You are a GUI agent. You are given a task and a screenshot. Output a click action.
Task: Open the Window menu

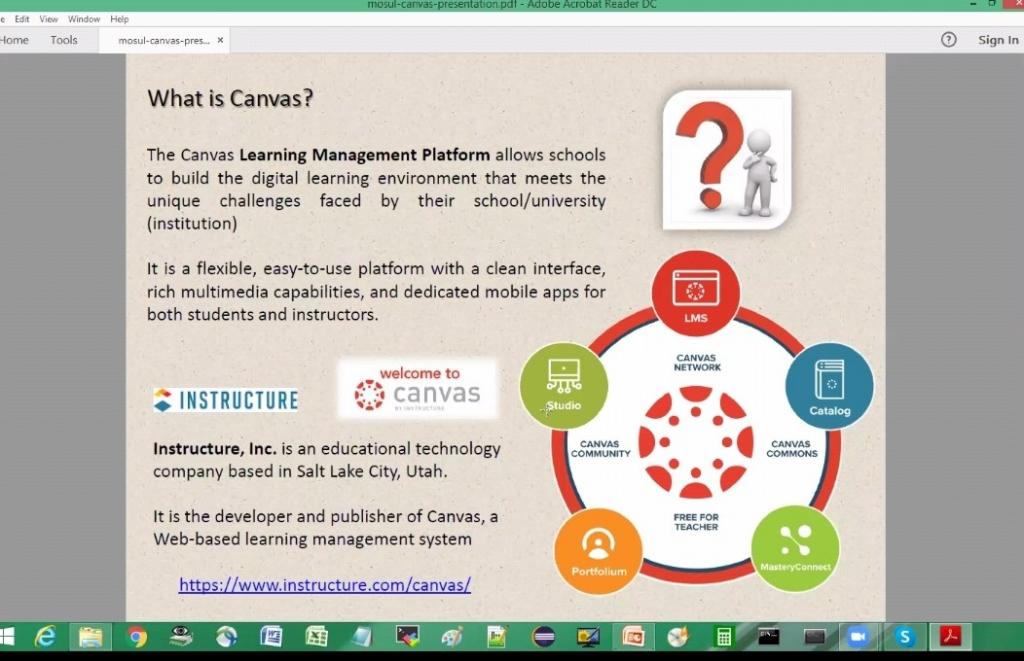tap(84, 19)
